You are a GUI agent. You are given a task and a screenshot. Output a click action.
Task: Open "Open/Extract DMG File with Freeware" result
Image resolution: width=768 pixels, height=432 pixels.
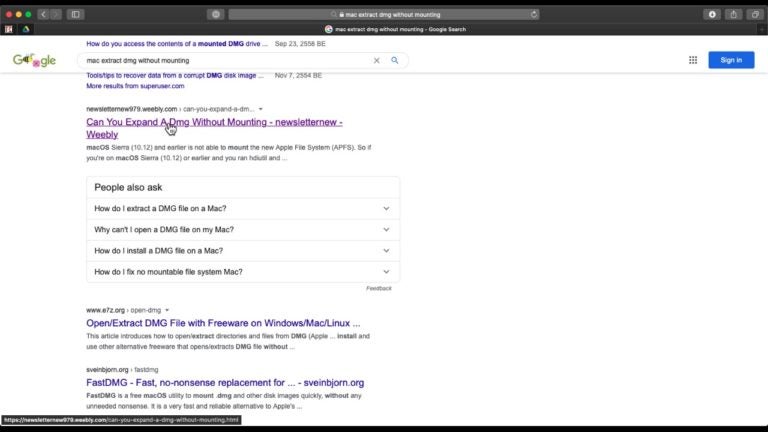[x=223, y=324]
